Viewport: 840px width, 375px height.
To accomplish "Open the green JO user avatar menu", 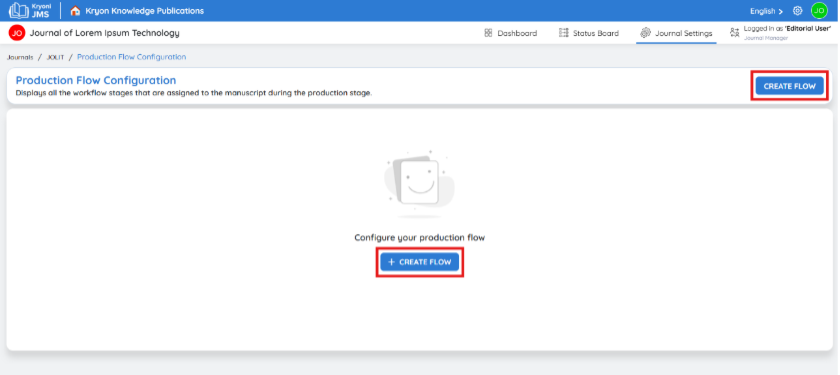I will coord(819,11).
